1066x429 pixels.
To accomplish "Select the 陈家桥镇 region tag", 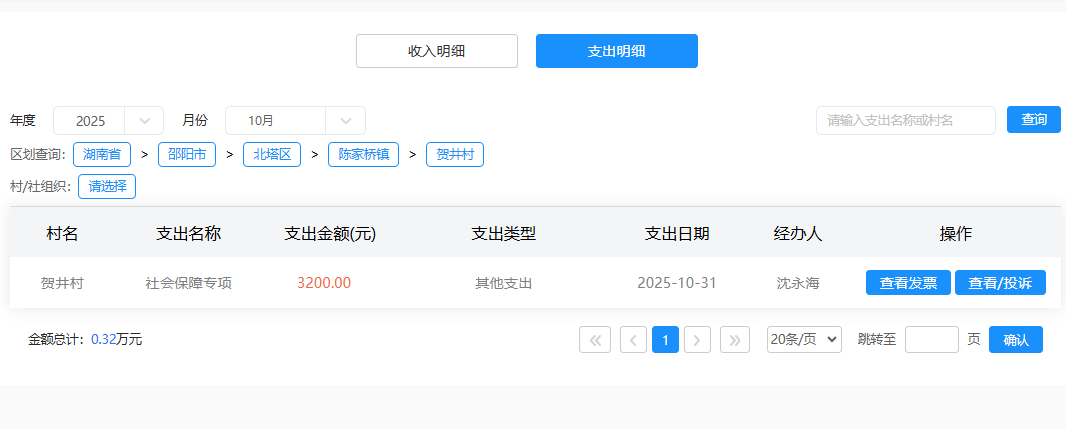I will coord(363,155).
